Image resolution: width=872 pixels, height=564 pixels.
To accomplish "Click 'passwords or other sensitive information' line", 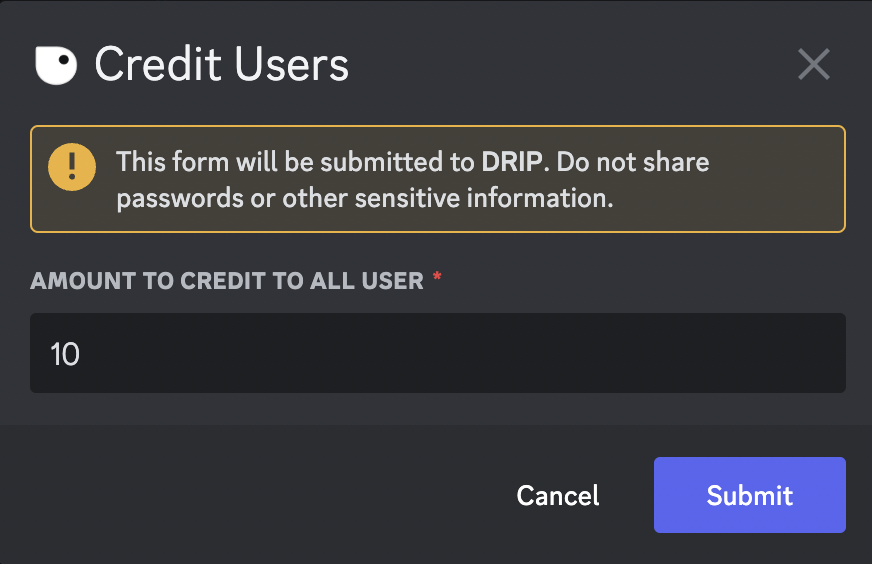I will pyautogui.click(x=365, y=198).
